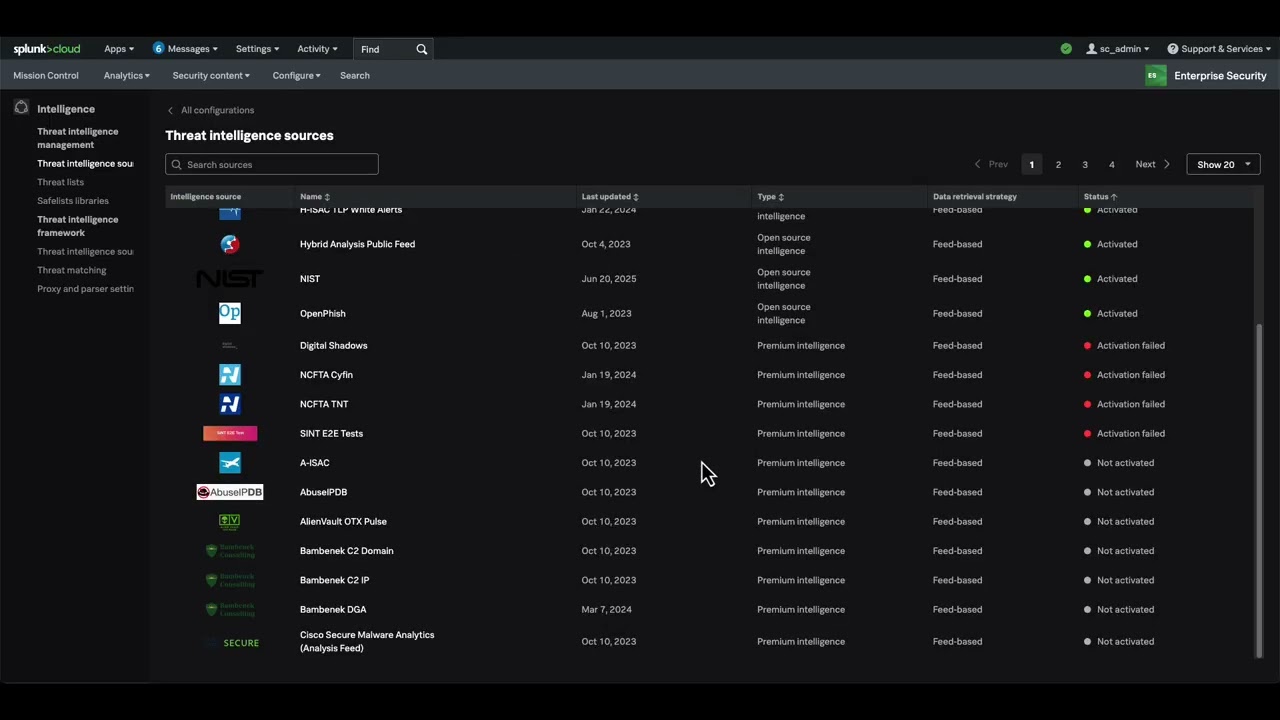Click the magnifier icon in Find box

422,49
